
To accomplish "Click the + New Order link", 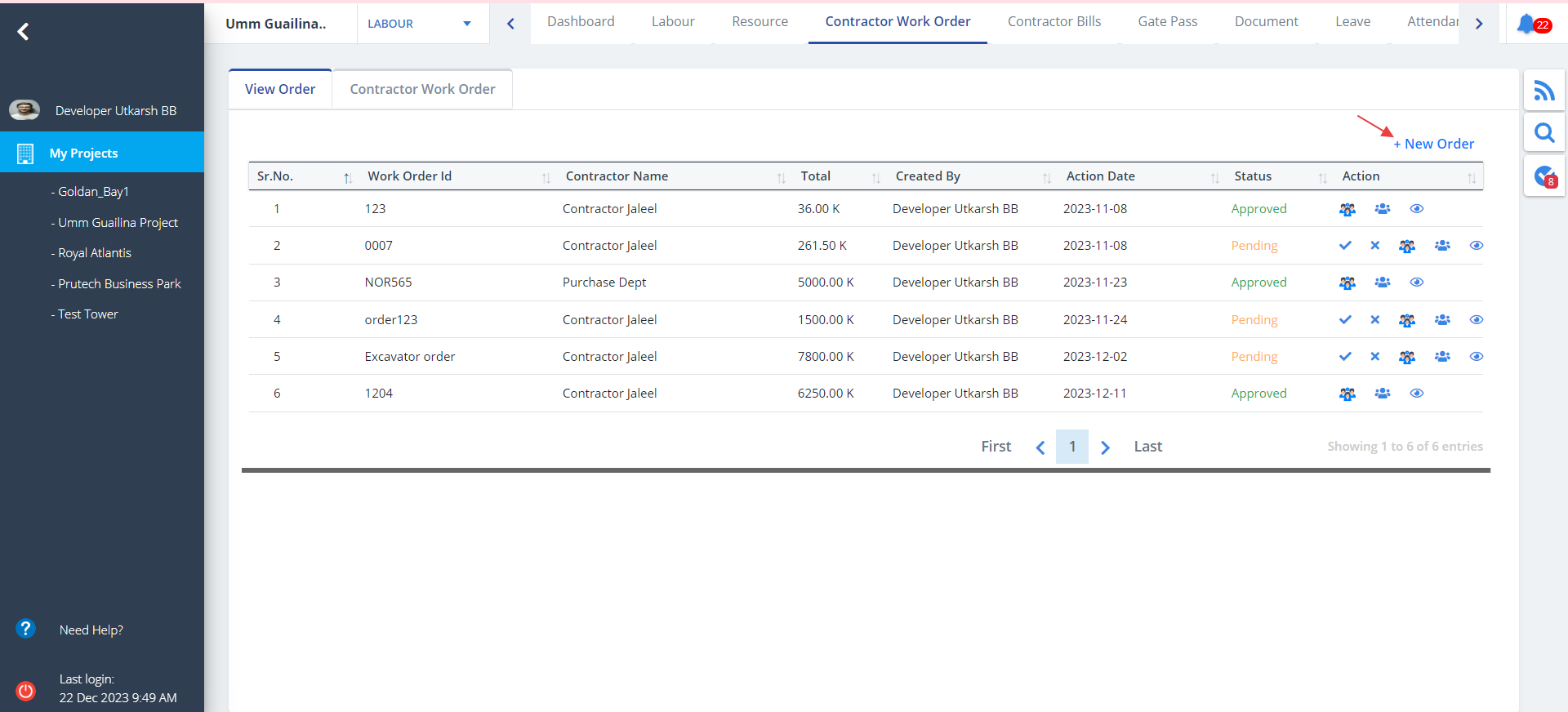I will pyautogui.click(x=1433, y=144).
